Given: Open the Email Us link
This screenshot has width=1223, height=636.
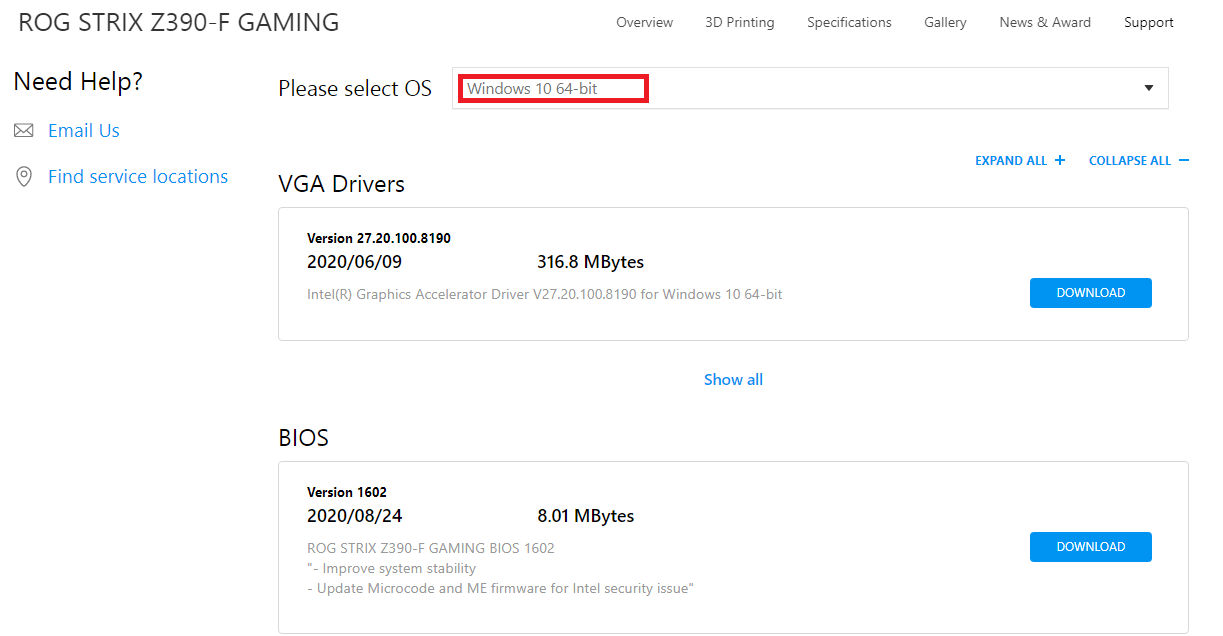Looking at the screenshot, I should 84,131.
